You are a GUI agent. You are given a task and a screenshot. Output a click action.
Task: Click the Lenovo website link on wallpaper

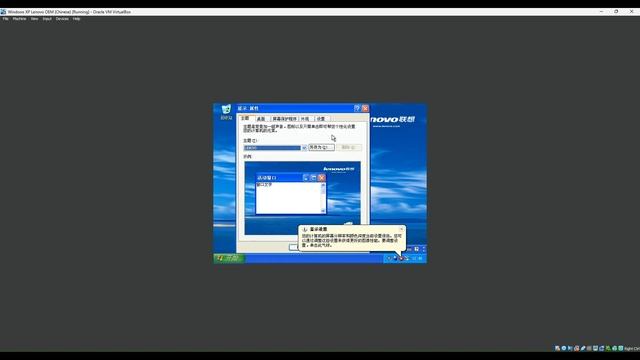point(386,127)
